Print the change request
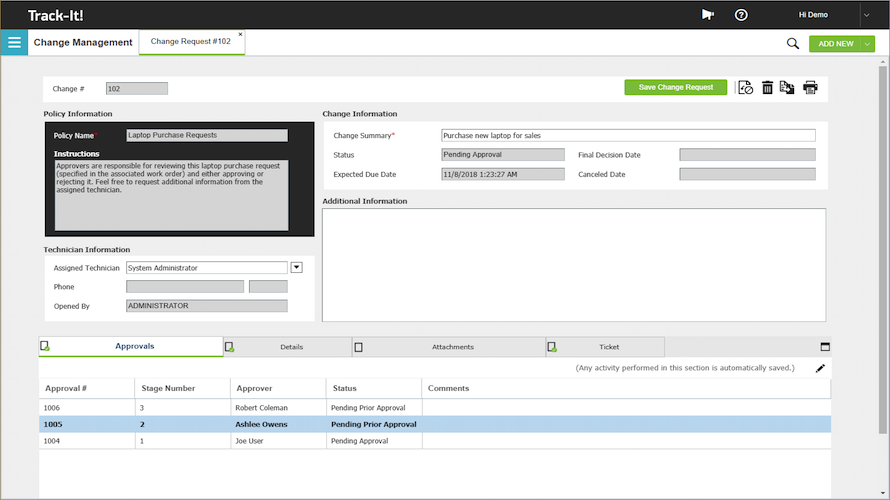The width and height of the screenshot is (890, 500). click(810, 88)
